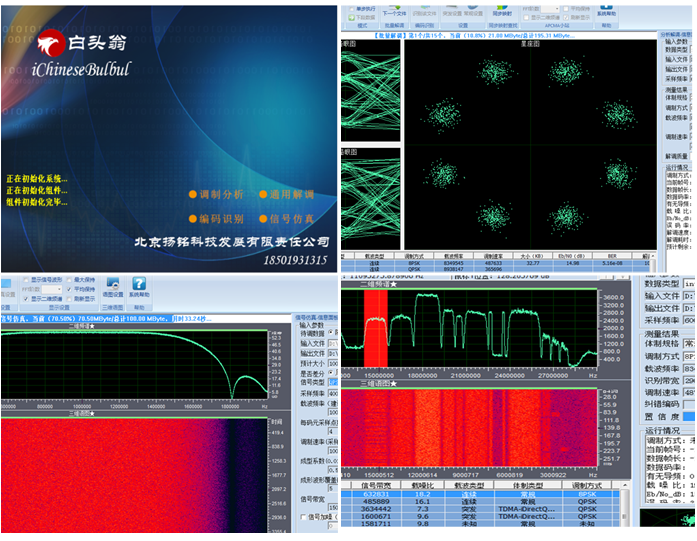
Task: Enable 刷新显示 in simulation window
Action: coord(69,299)
